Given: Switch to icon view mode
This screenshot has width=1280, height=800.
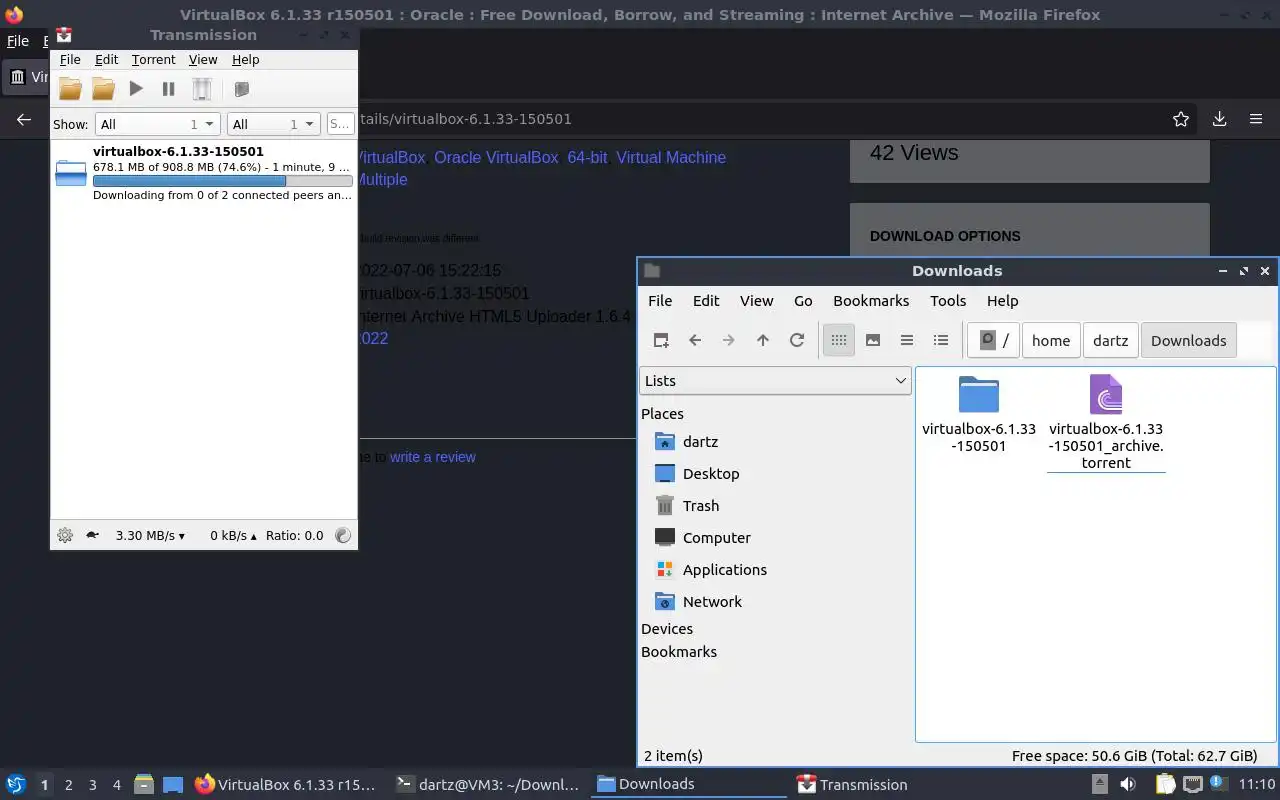Looking at the screenshot, I should coord(839,340).
